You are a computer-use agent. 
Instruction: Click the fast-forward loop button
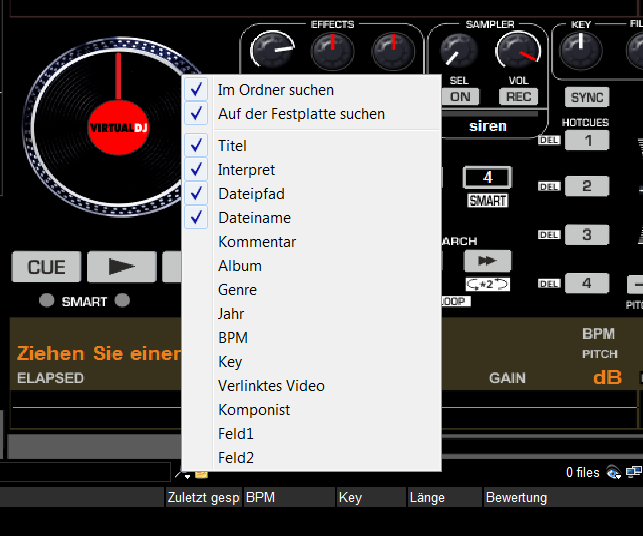coord(487,261)
